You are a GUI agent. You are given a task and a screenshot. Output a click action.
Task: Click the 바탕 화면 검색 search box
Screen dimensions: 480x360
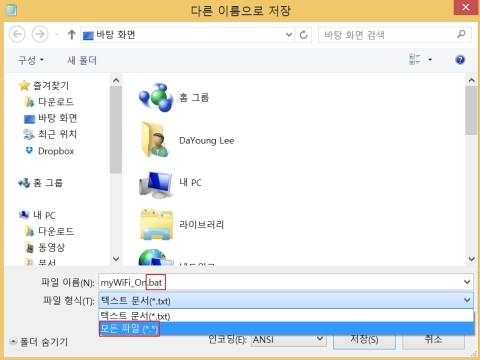pyautogui.click(x=395, y=35)
